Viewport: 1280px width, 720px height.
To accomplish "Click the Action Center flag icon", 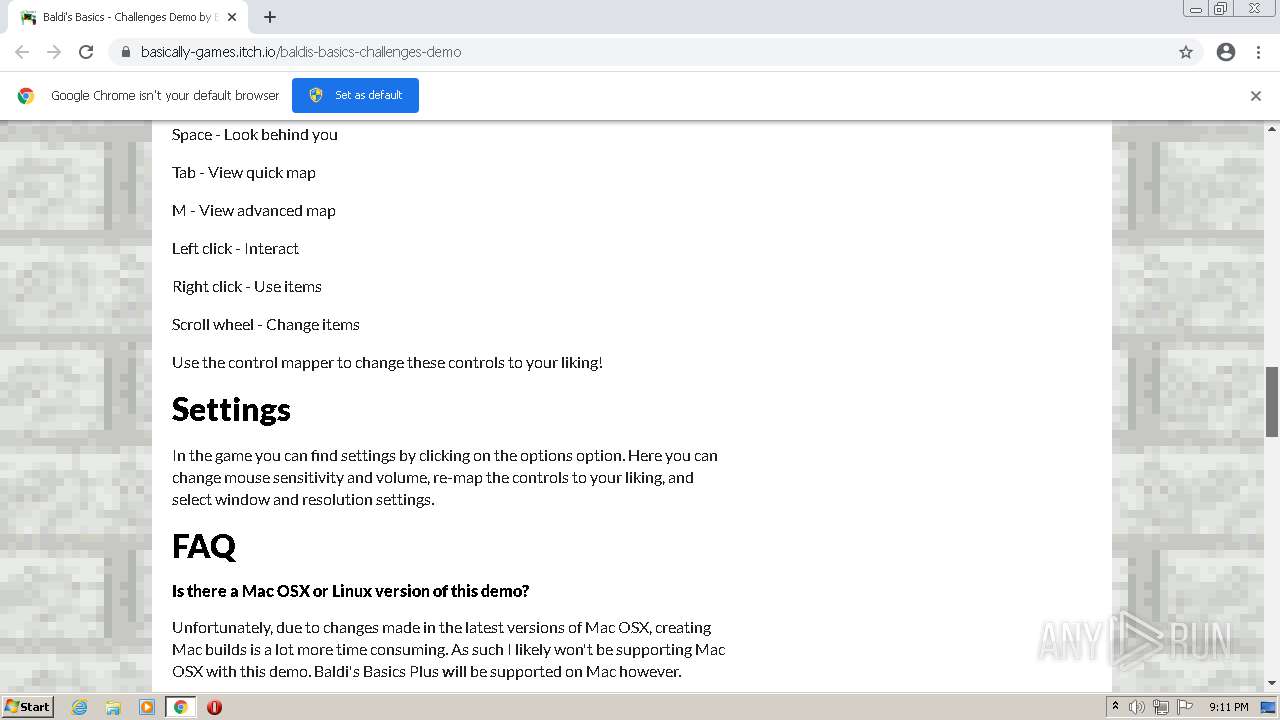I will (x=1185, y=707).
